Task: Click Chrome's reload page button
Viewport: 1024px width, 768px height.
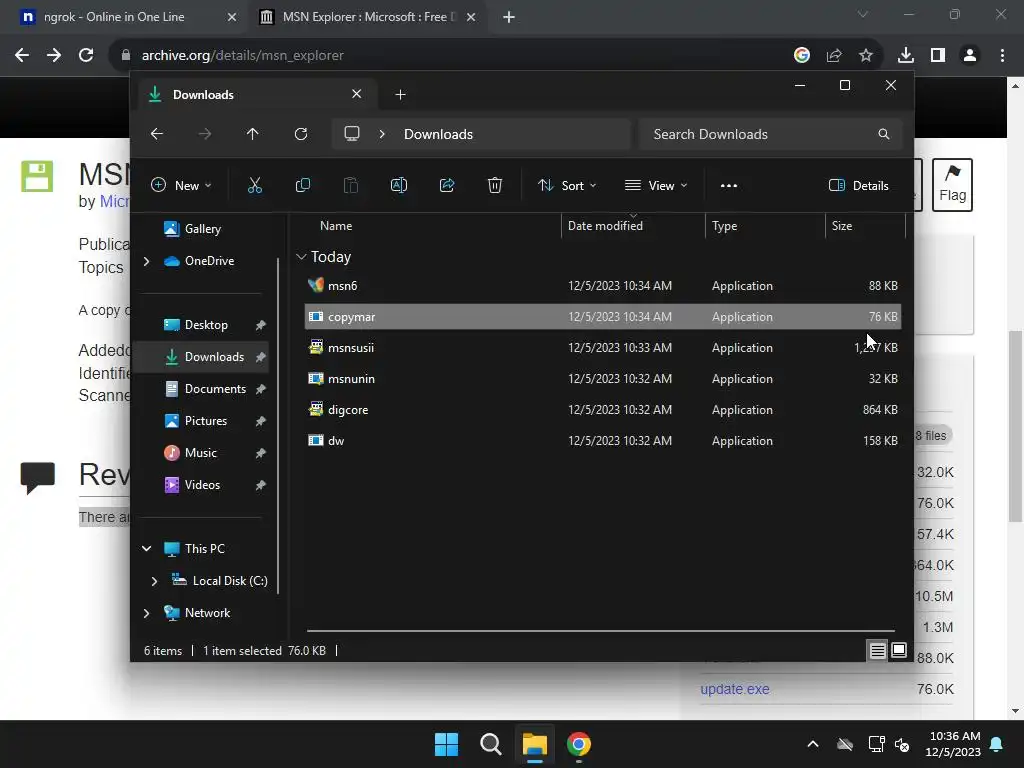Action: [86, 56]
